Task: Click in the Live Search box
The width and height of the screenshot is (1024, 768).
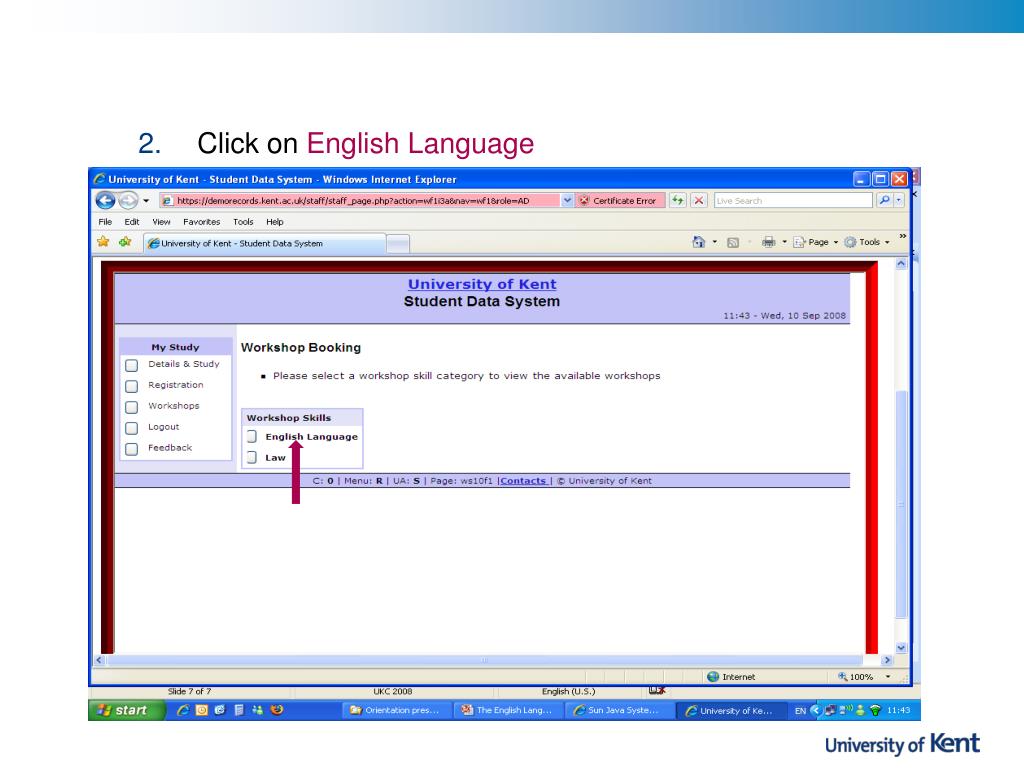Action: 793,200
